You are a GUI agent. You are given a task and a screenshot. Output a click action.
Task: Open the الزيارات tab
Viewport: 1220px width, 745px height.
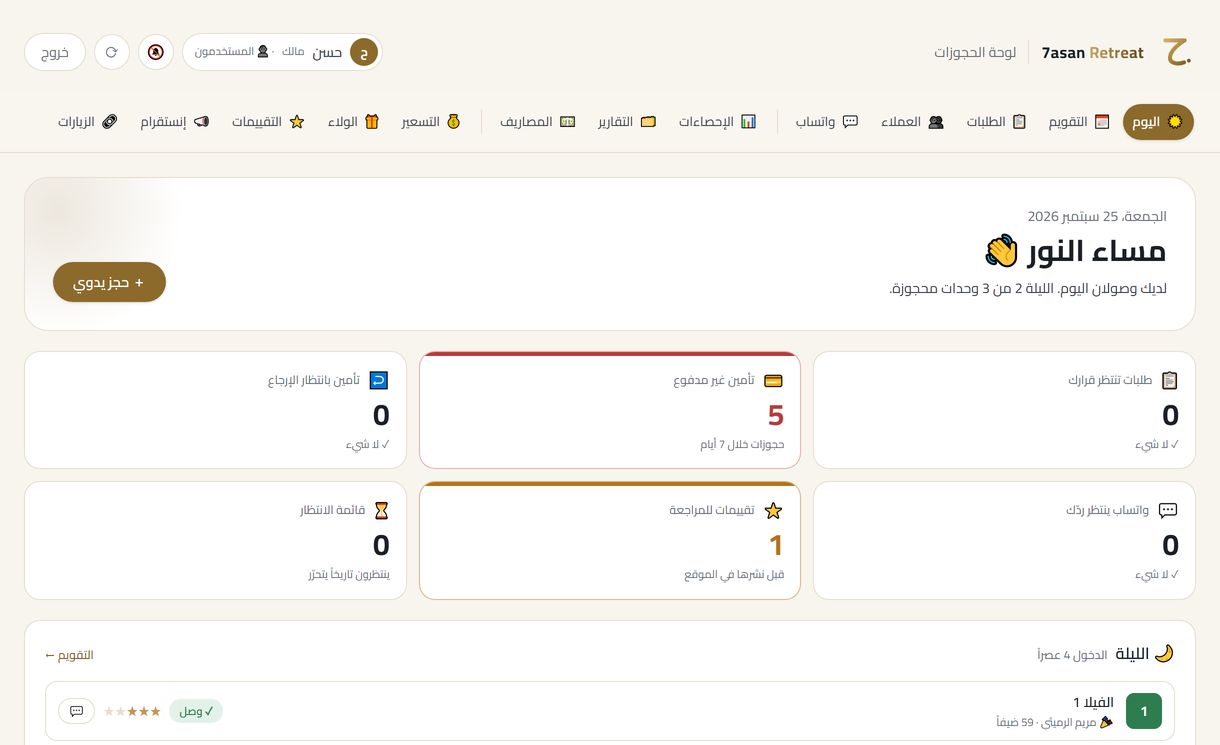[x=87, y=122]
